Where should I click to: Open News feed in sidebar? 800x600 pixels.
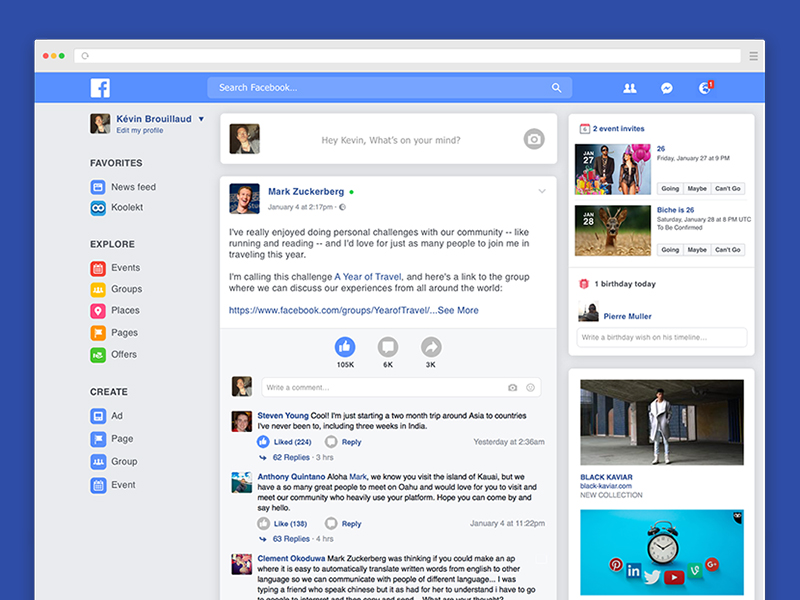pyautogui.click(x=134, y=187)
